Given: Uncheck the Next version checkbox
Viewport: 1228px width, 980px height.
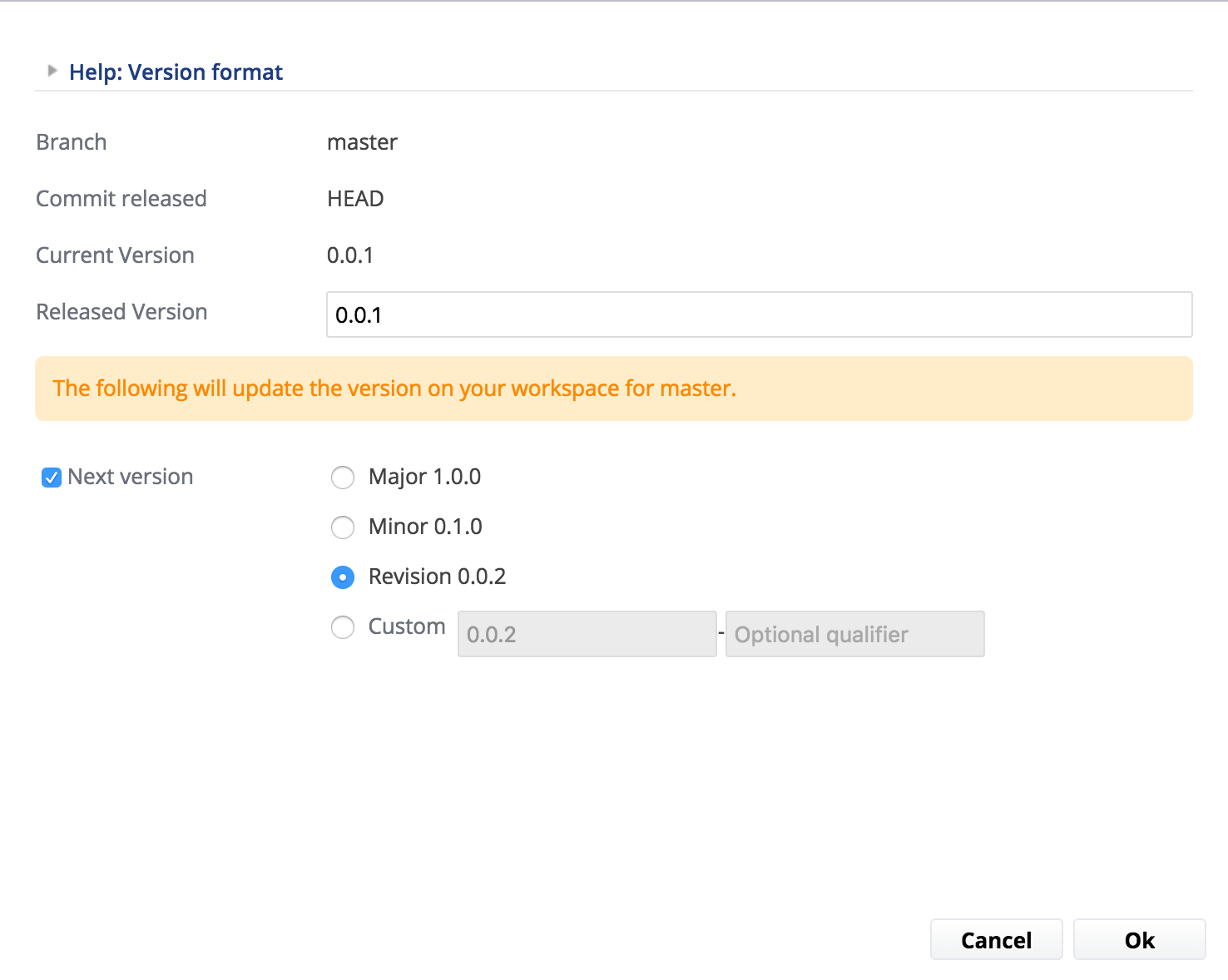Looking at the screenshot, I should click(52, 478).
